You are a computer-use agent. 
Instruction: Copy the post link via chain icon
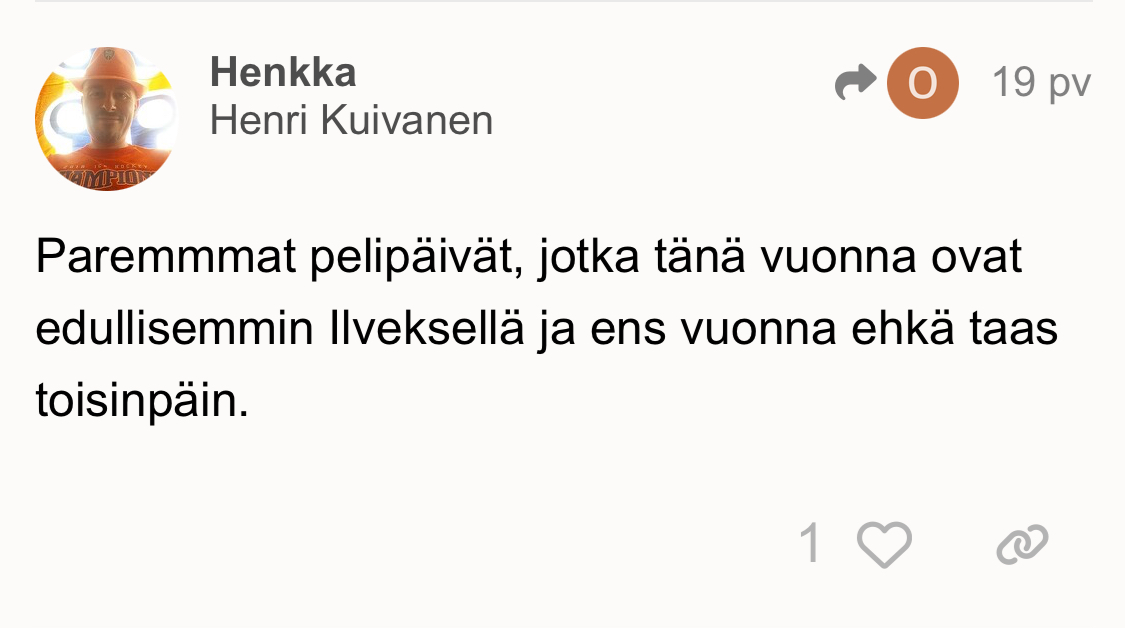(x=1022, y=545)
